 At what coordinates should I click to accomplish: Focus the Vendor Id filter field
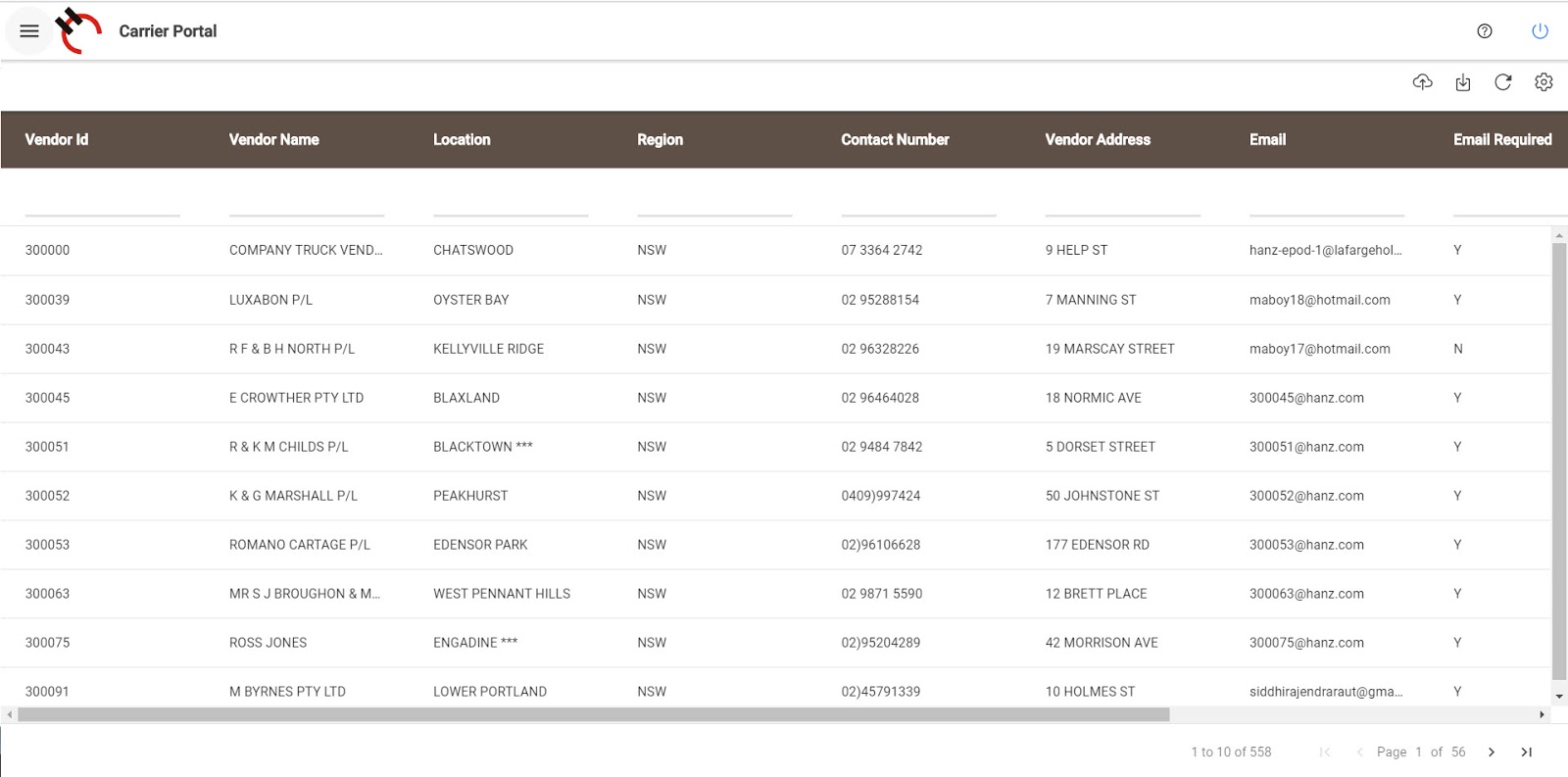tap(103, 204)
